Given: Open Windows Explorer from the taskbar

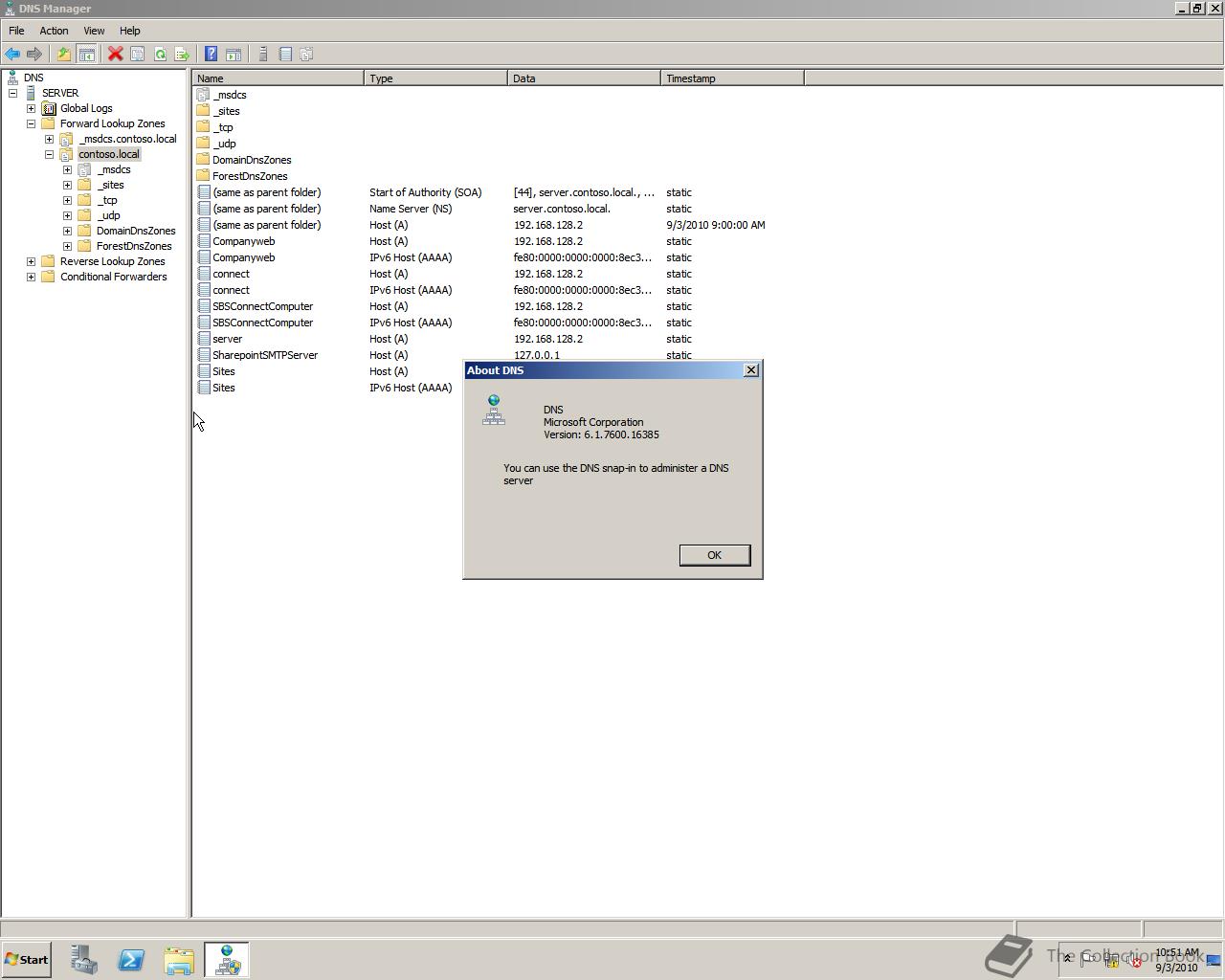Looking at the screenshot, I should point(179,960).
